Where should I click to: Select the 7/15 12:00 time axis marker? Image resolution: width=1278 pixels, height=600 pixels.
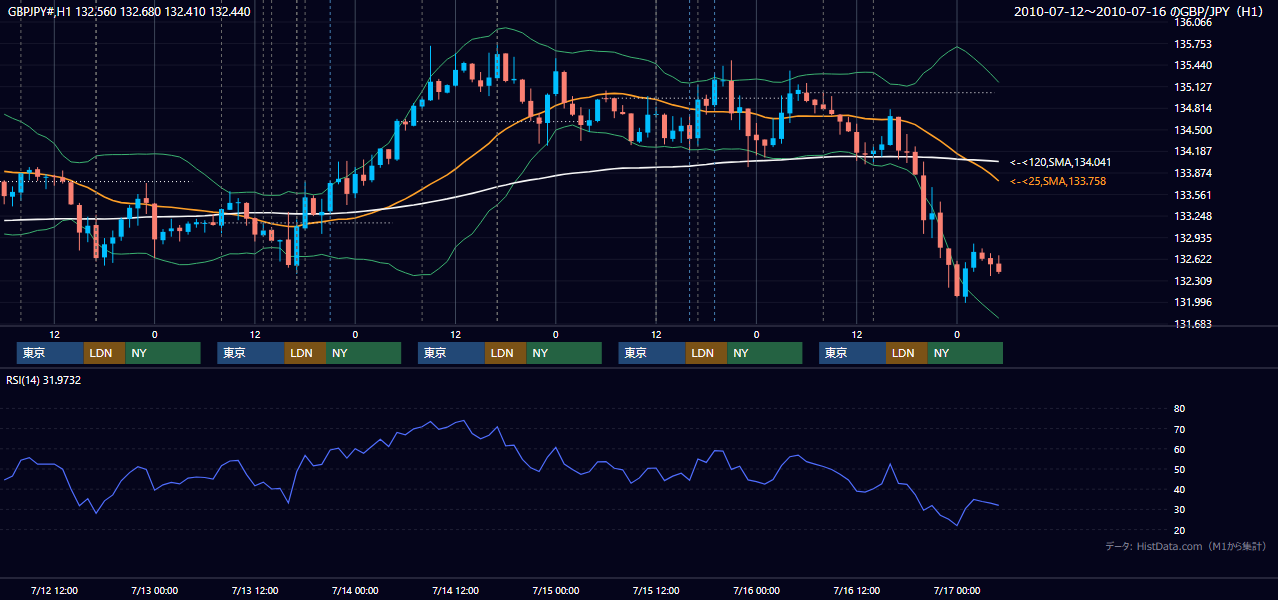click(656, 590)
